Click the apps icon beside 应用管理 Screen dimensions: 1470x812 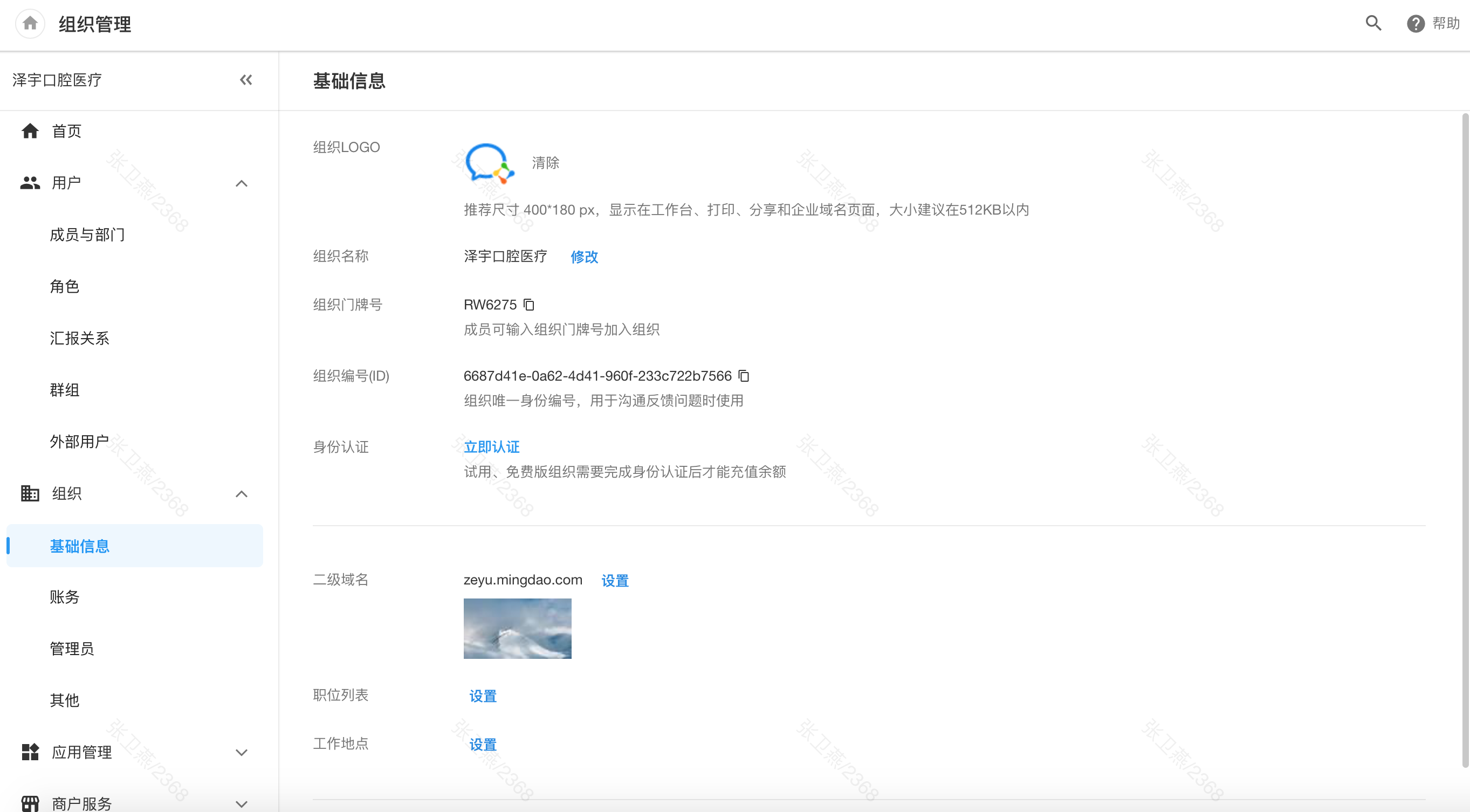pos(30,752)
